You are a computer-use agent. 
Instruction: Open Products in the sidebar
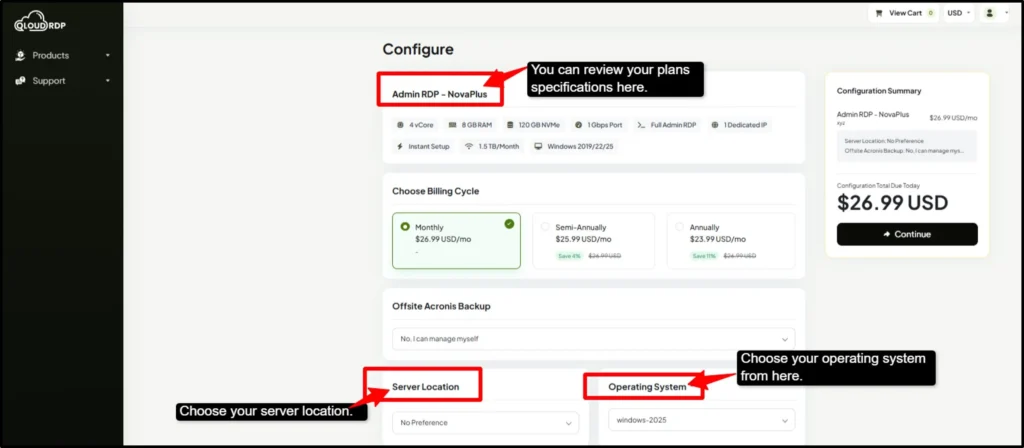[x=50, y=56]
